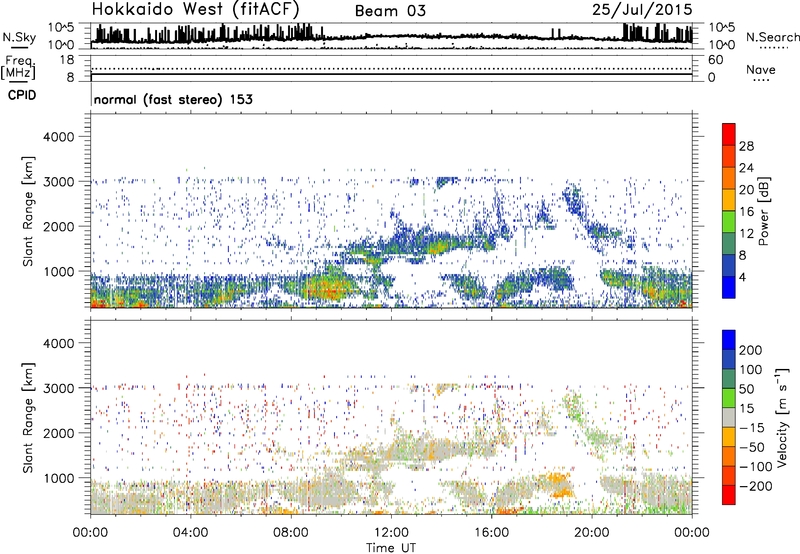Select the yellow-orange 16–20 dB Power colorbar segment
This screenshot has height=554, width=800.
(729, 199)
